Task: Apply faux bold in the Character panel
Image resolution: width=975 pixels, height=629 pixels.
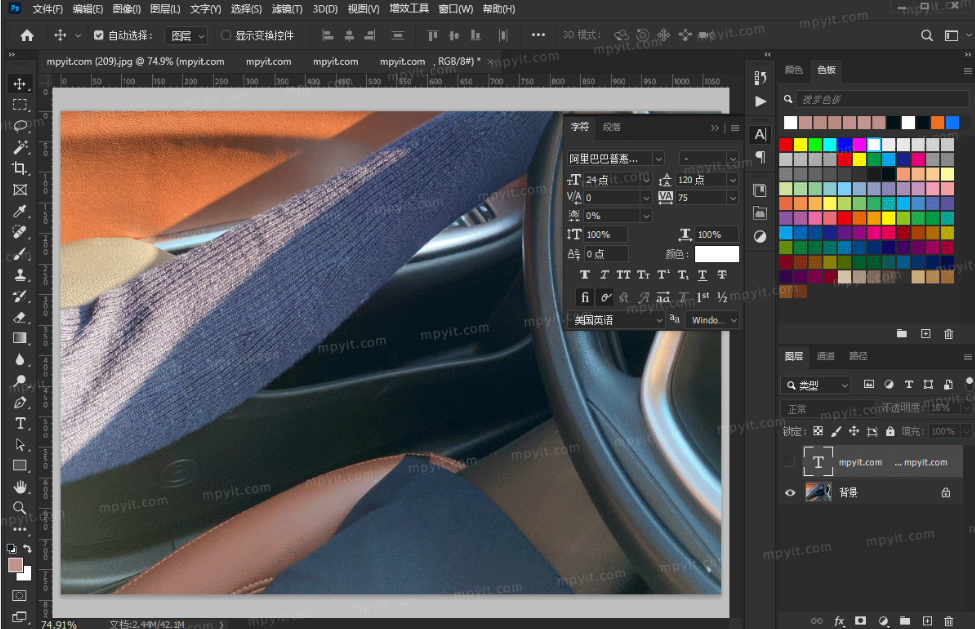Action: click(x=585, y=274)
